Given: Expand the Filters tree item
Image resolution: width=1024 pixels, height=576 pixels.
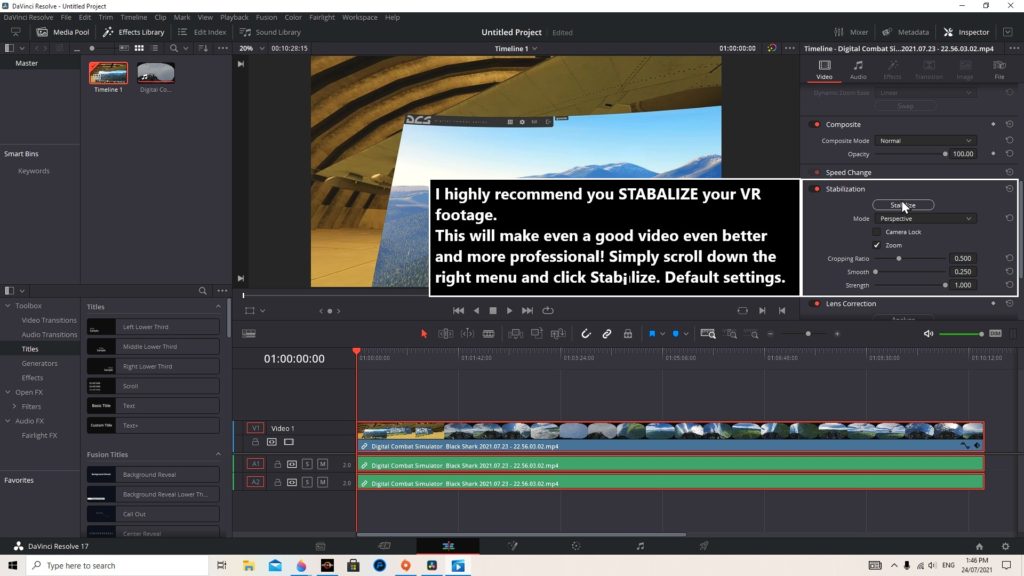Looking at the screenshot, I should [x=14, y=406].
